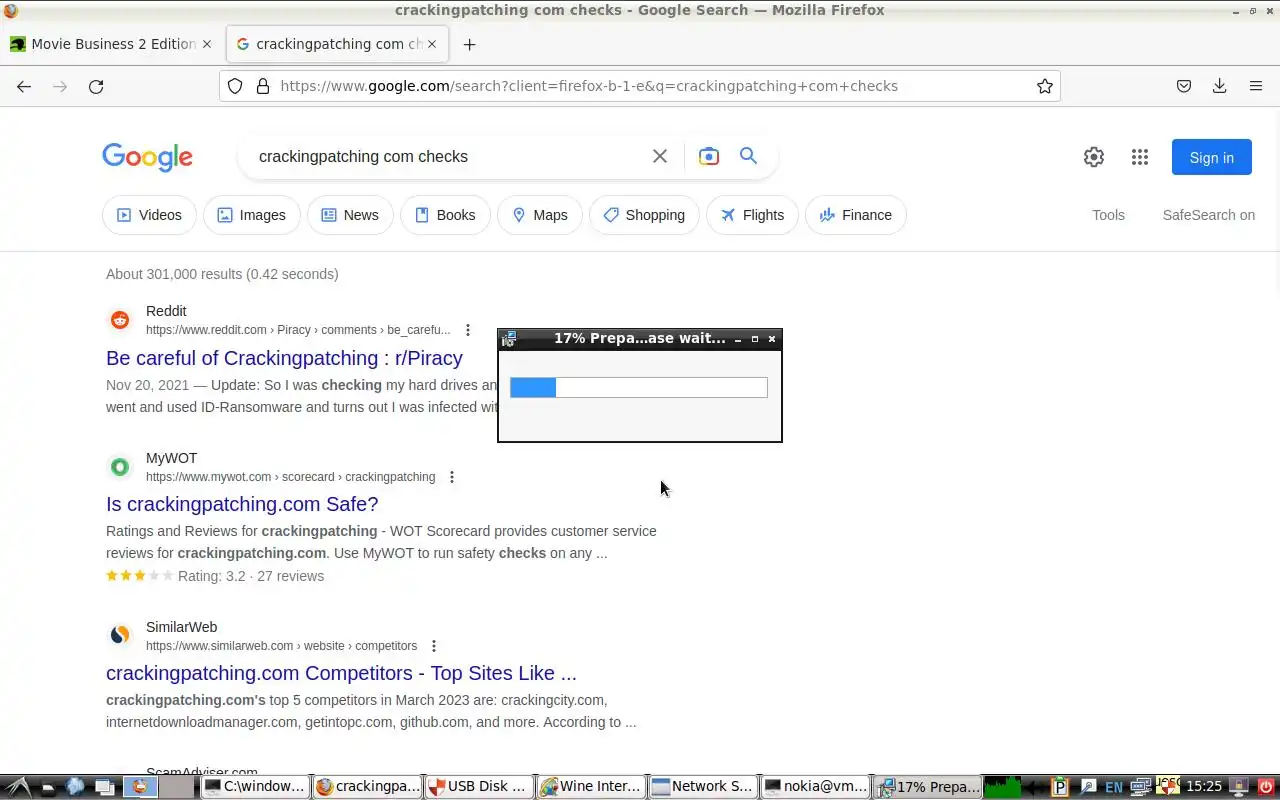
Task: Open more options for the Reddit result
Action: pyautogui.click(x=468, y=330)
